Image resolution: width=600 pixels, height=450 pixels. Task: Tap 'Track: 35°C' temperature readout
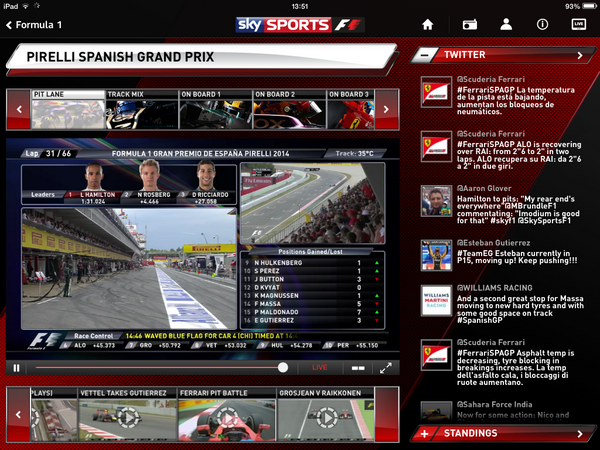tap(354, 153)
